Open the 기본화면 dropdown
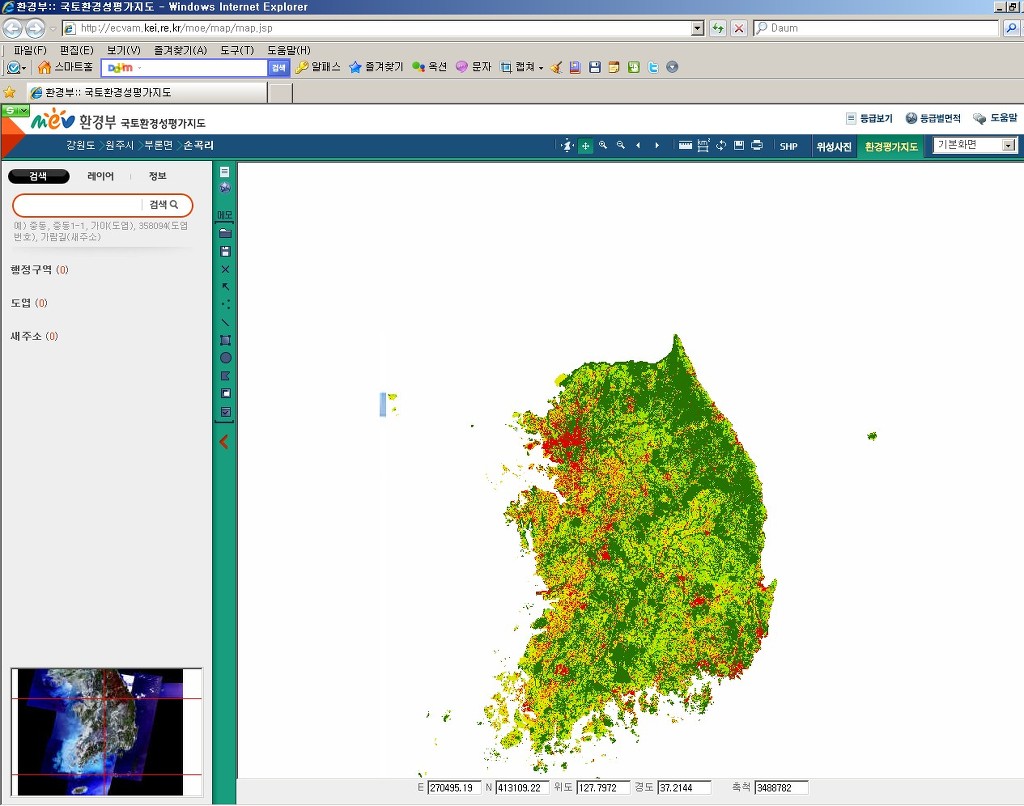 point(1008,145)
